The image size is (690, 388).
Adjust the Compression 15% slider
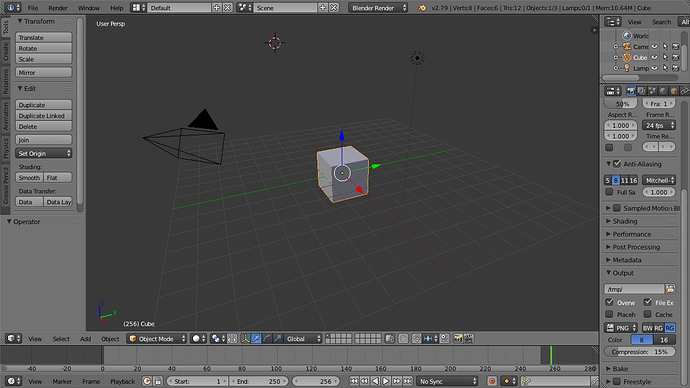pyautogui.click(x=639, y=351)
